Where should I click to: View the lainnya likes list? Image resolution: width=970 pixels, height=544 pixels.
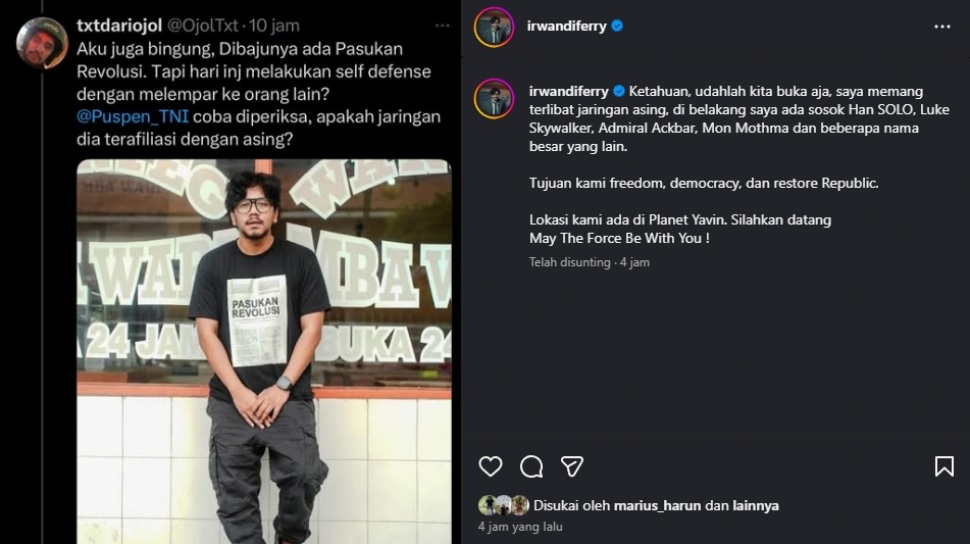pyautogui.click(x=755, y=506)
